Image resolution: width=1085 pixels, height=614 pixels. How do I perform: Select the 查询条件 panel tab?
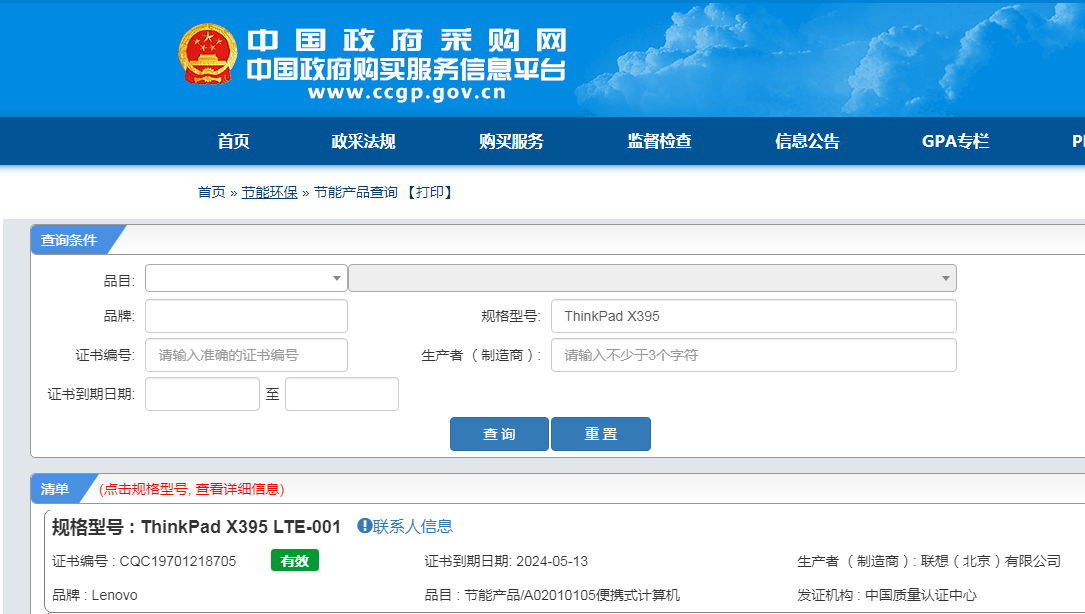click(69, 240)
